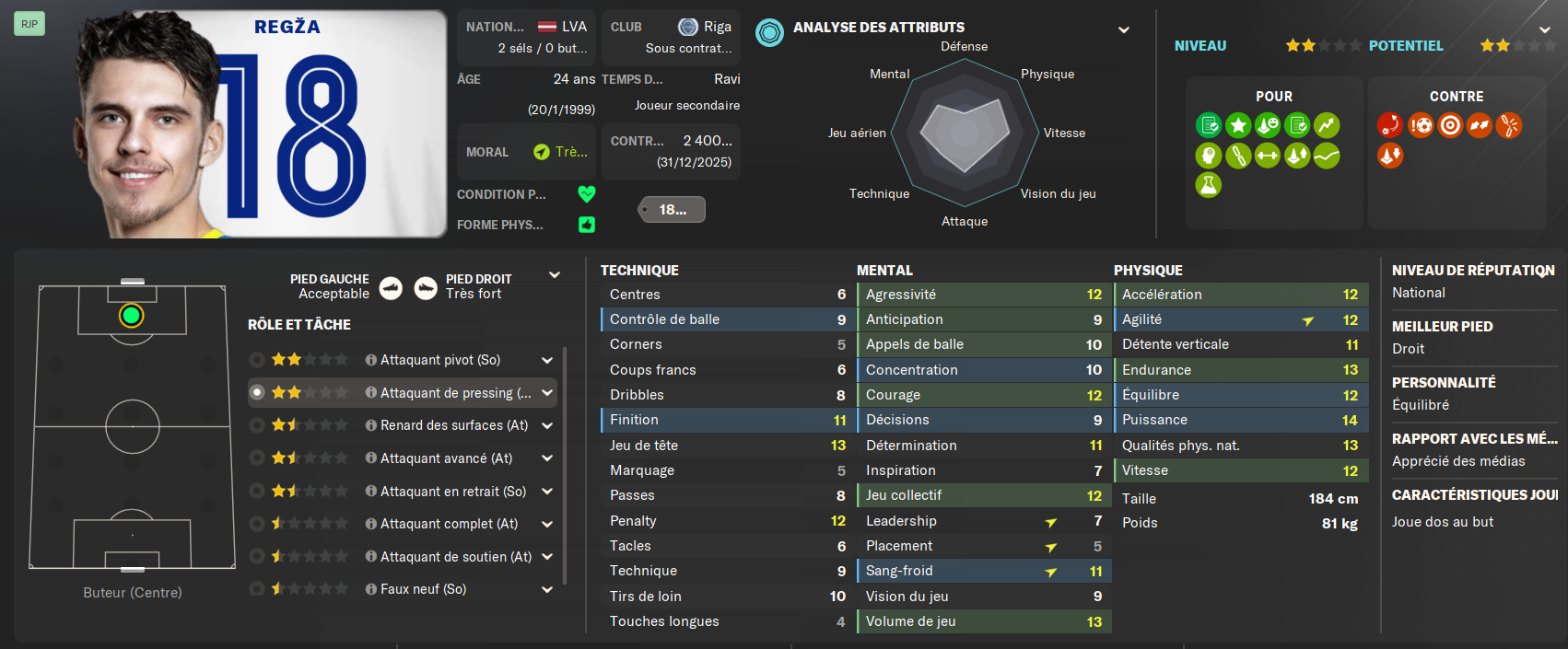Open the Analyse des attributs dropdown arrow
Screen dimensions: 1568x649
coord(1124,30)
